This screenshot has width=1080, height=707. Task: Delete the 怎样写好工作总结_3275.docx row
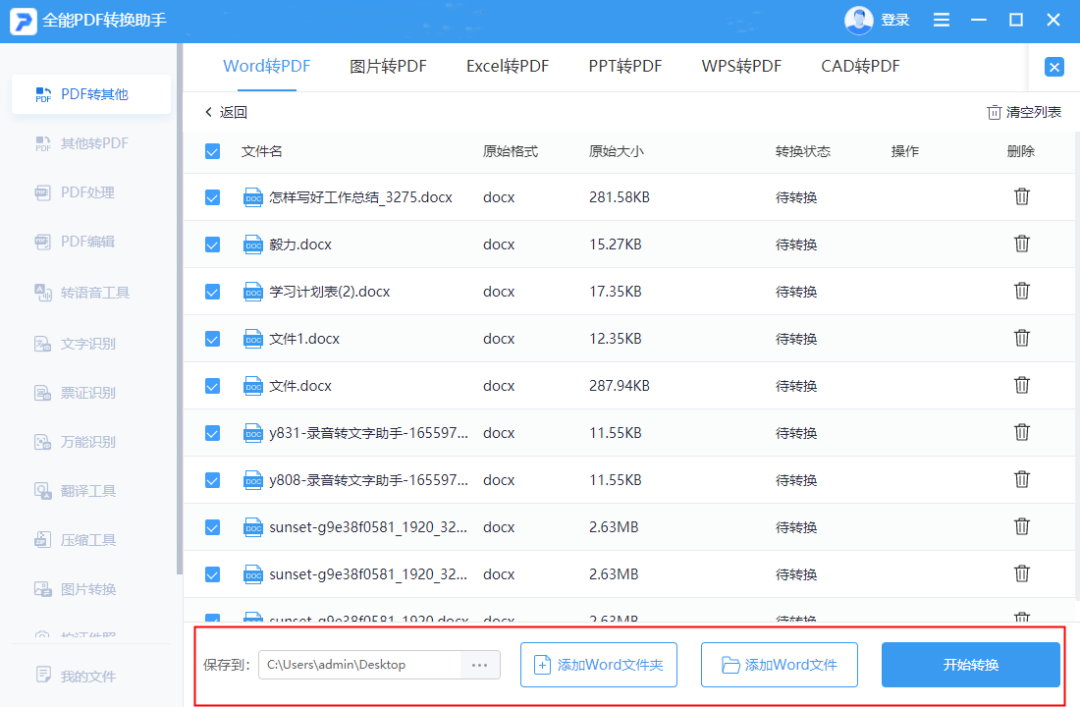pyautogui.click(x=1021, y=196)
